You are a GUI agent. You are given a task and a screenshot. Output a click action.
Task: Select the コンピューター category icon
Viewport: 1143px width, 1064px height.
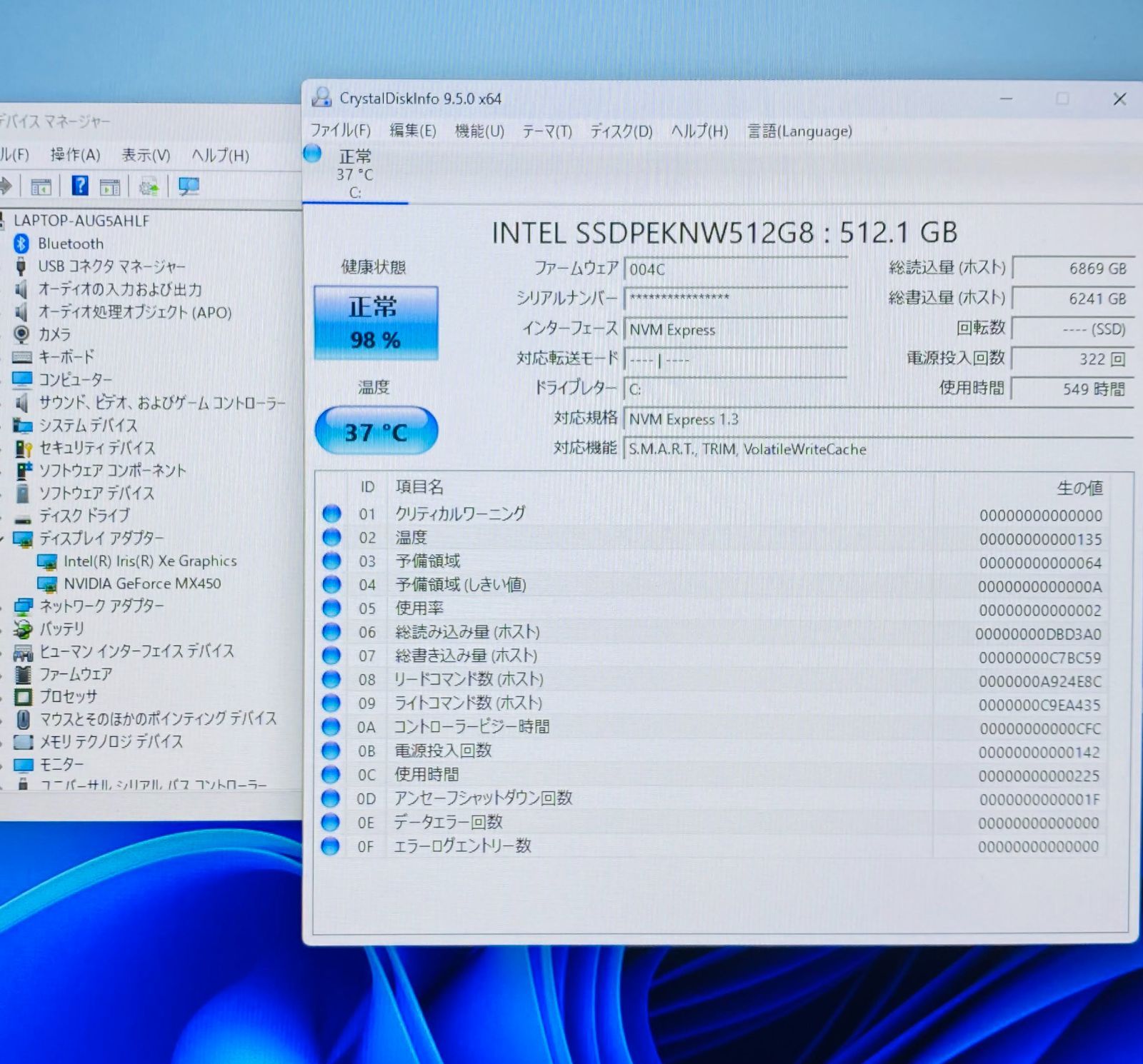[22, 379]
